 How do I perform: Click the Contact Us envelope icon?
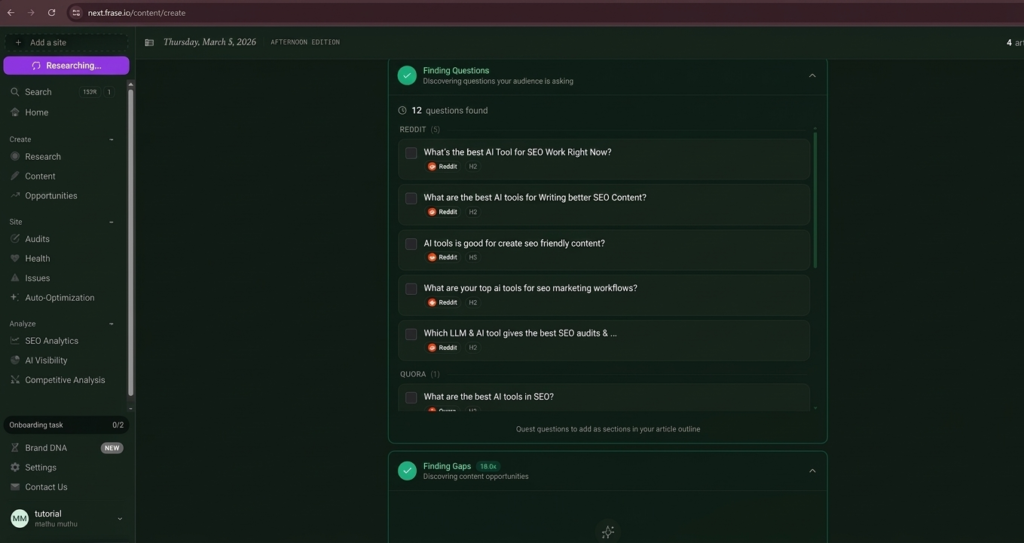[15, 487]
